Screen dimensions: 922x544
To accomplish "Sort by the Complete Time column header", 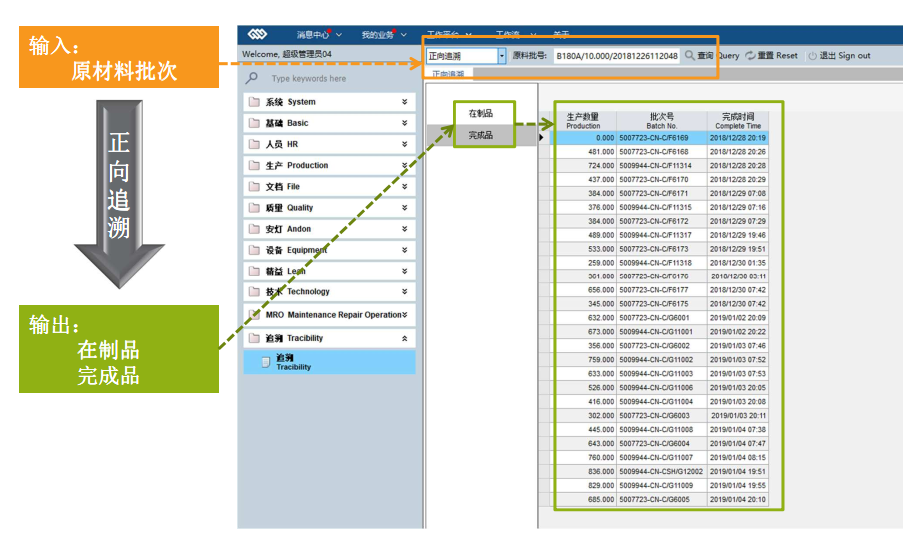I will tap(738, 121).
